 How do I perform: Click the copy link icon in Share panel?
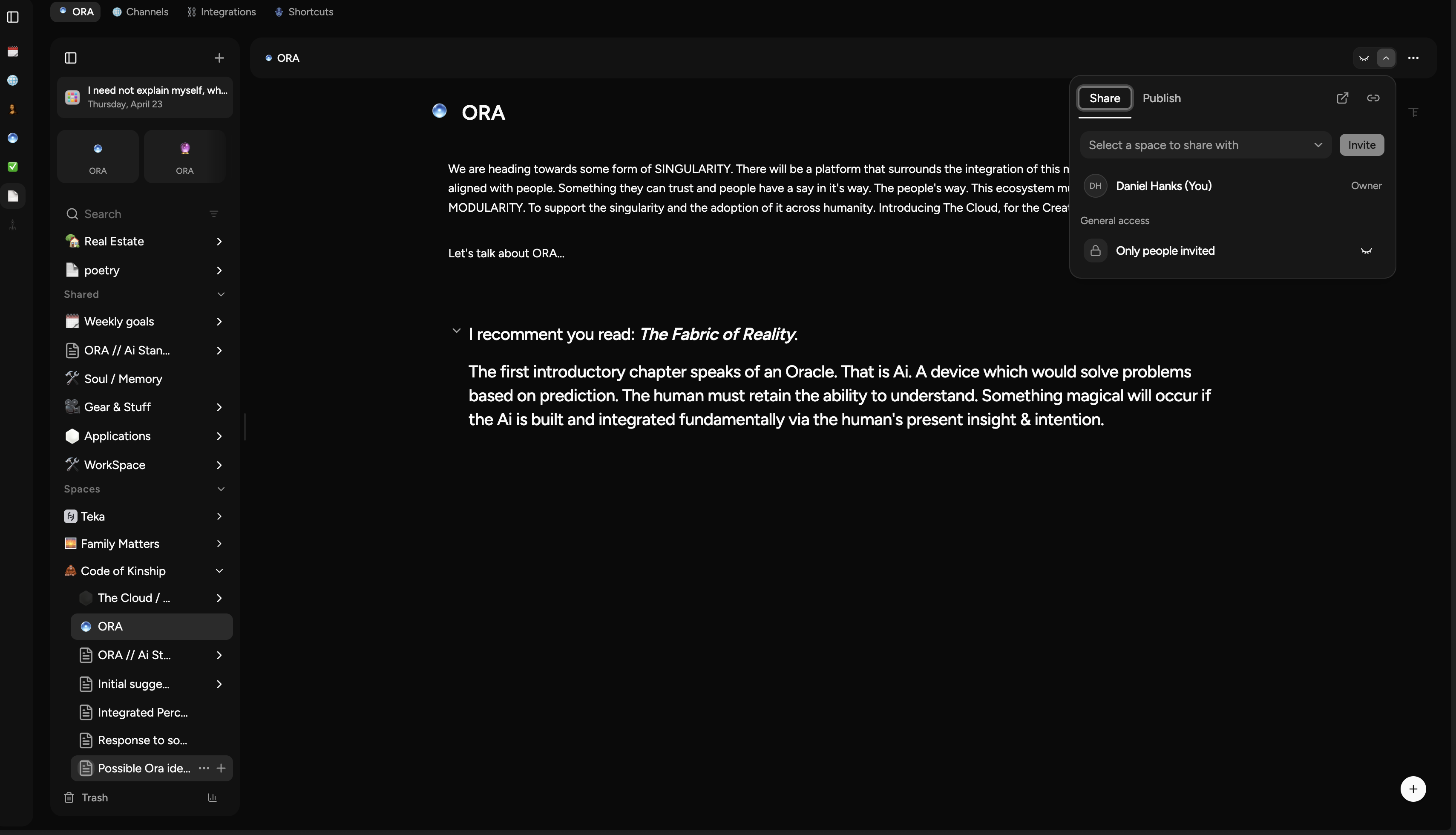pos(1373,98)
